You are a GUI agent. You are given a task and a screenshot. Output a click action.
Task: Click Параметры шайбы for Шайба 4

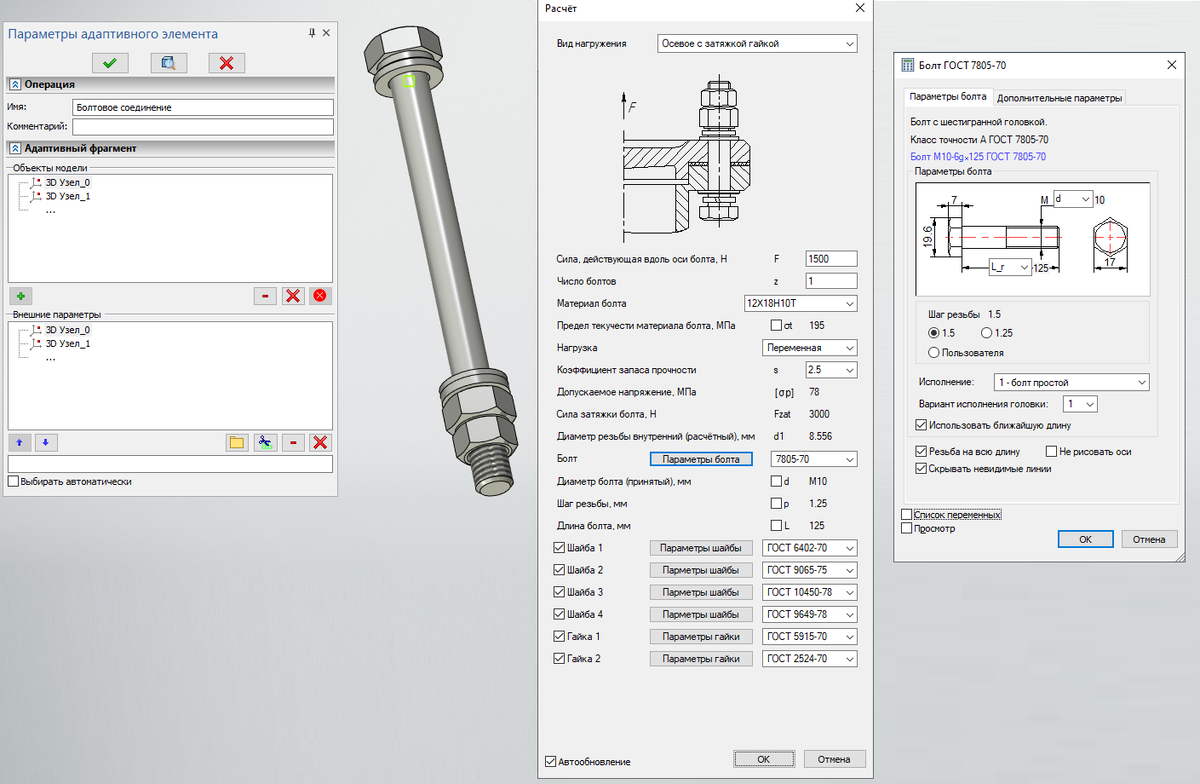700,614
